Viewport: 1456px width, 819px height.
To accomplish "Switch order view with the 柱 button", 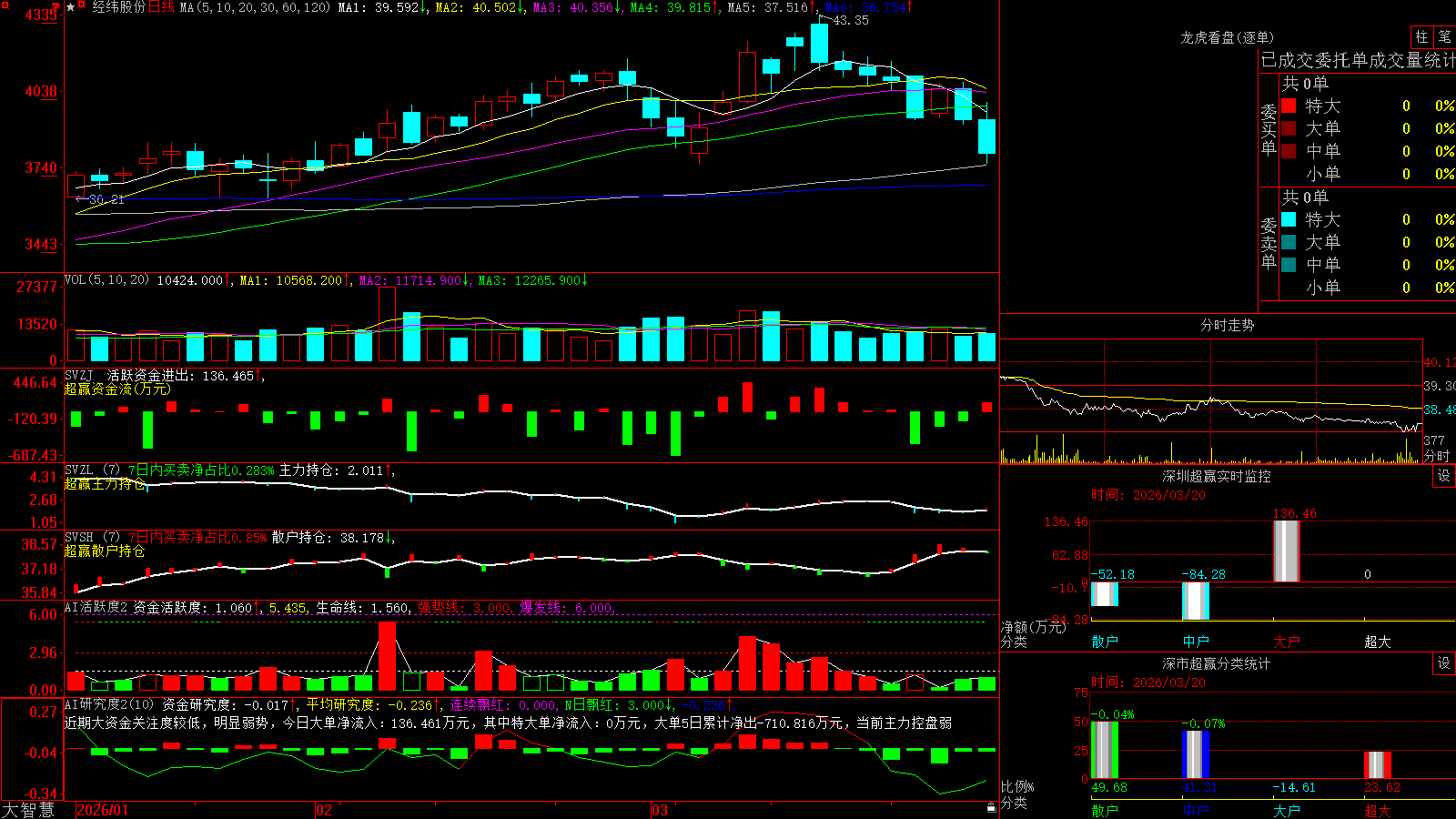I will pos(1421,36).
